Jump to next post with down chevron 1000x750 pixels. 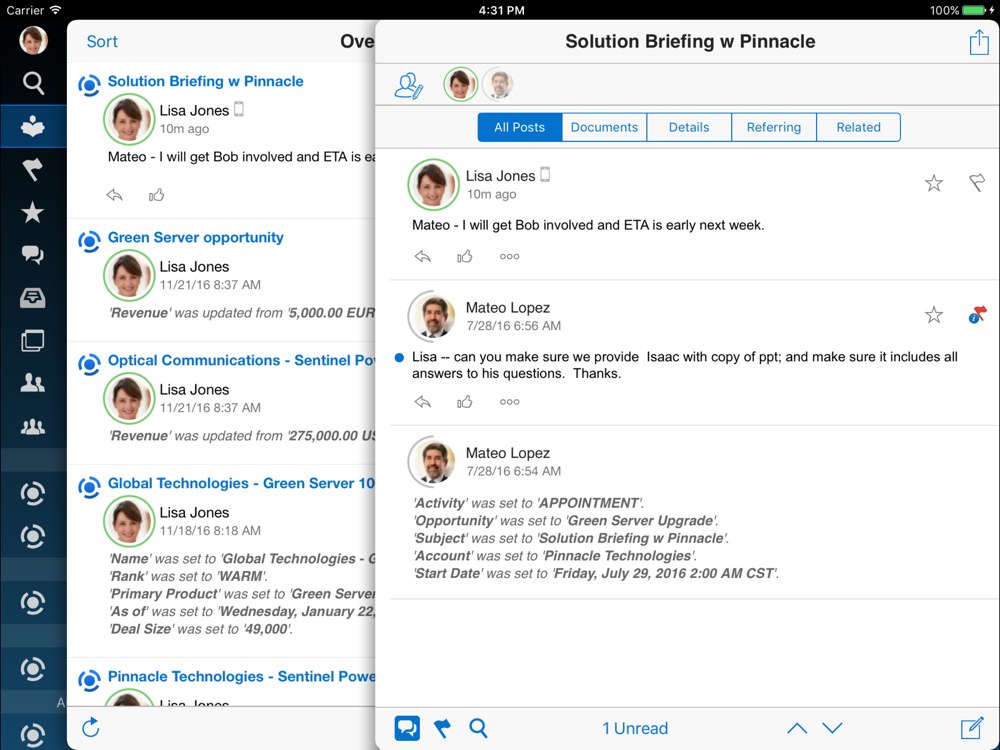pyautogui.click(x=832, y=728)
